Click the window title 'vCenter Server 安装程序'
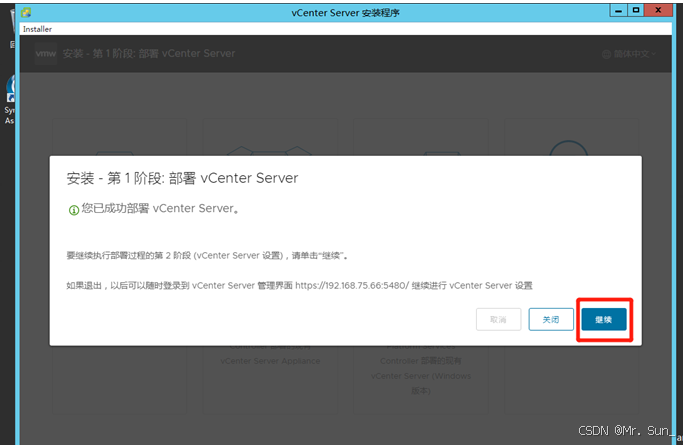The height and width of the screenshot is (445, 683). [x=345, y=13]
